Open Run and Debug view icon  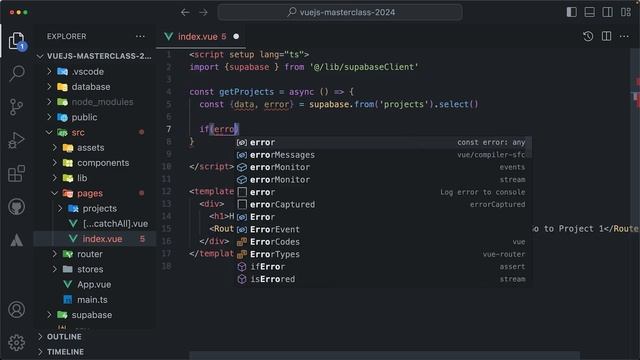coord(17,140)
